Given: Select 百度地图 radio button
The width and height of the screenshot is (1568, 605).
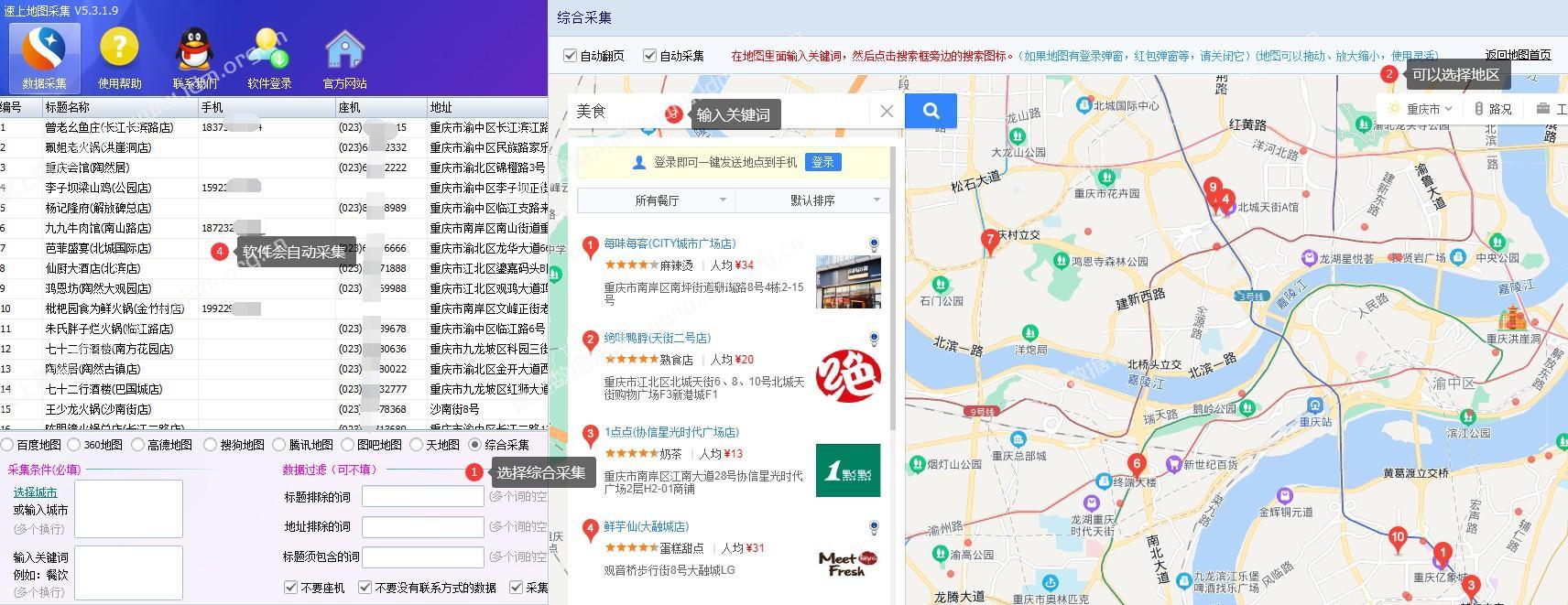Looking at the screenshot, I should coord(7,445).
